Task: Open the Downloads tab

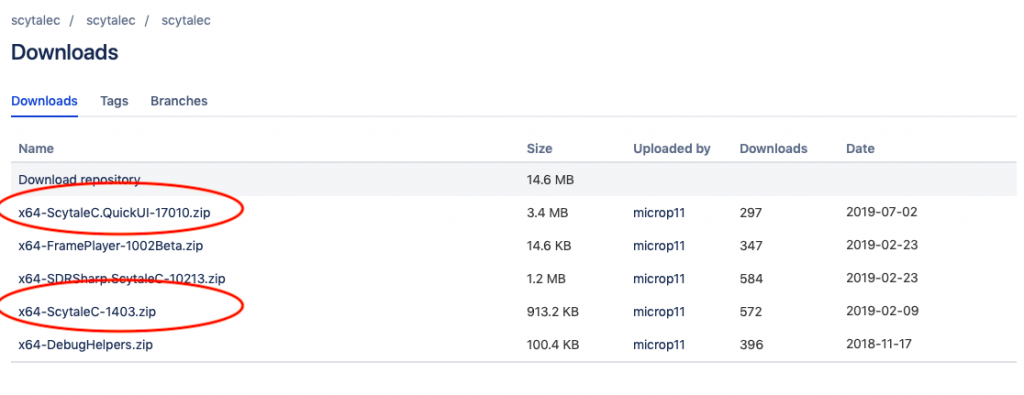Action: pos(44,101)
